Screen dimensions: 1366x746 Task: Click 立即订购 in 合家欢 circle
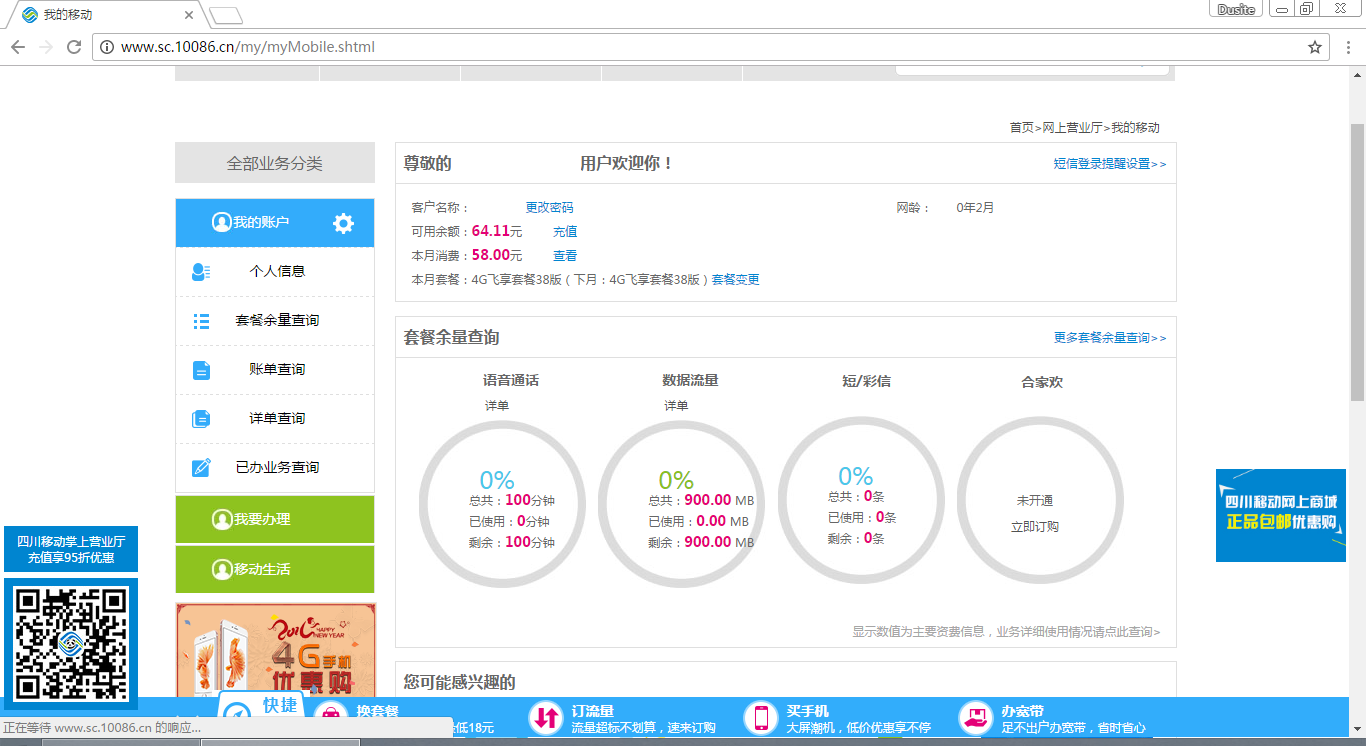coord(1035,527)
